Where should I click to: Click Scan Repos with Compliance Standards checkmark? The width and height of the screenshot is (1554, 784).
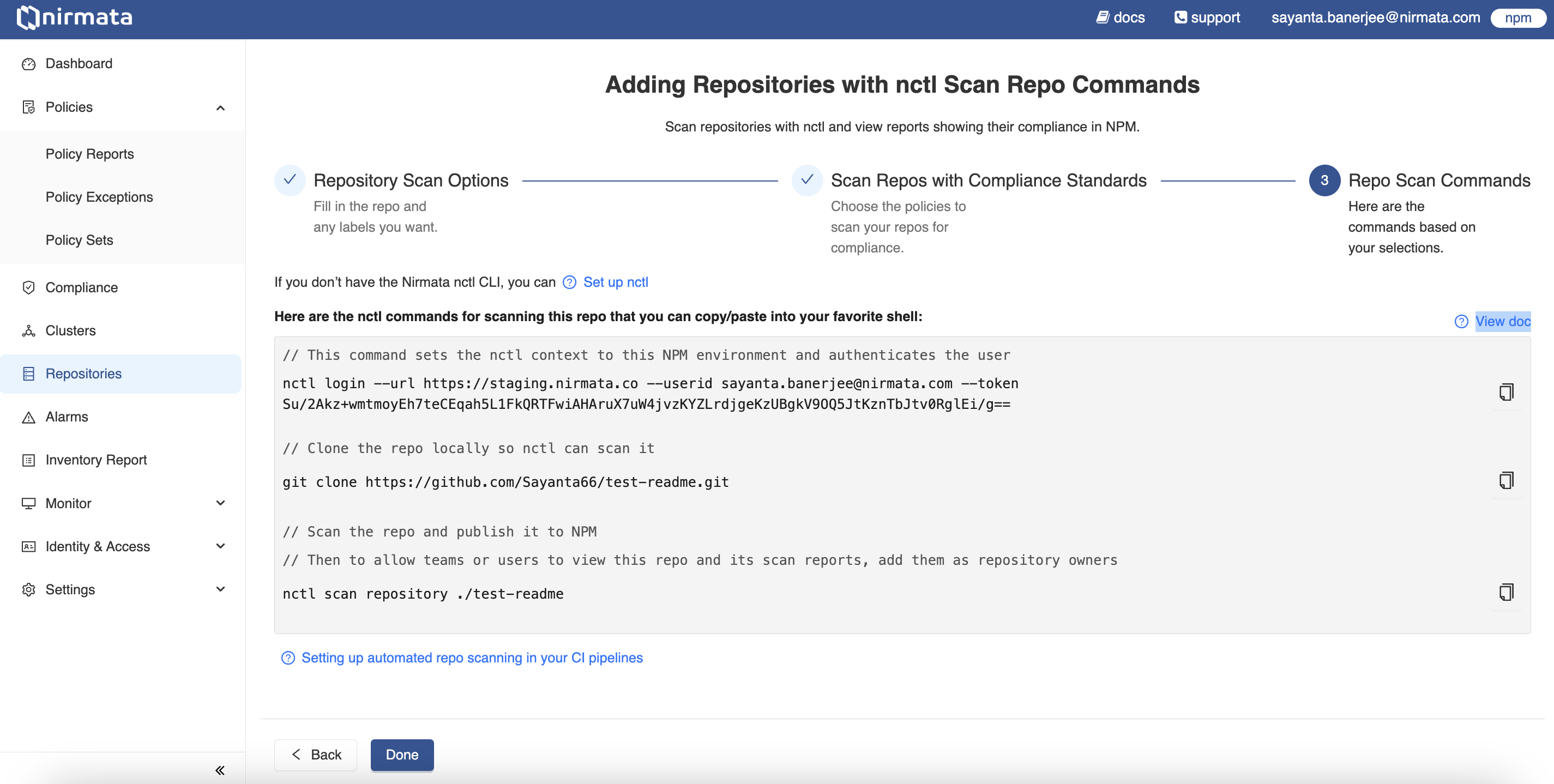[807, 180]
